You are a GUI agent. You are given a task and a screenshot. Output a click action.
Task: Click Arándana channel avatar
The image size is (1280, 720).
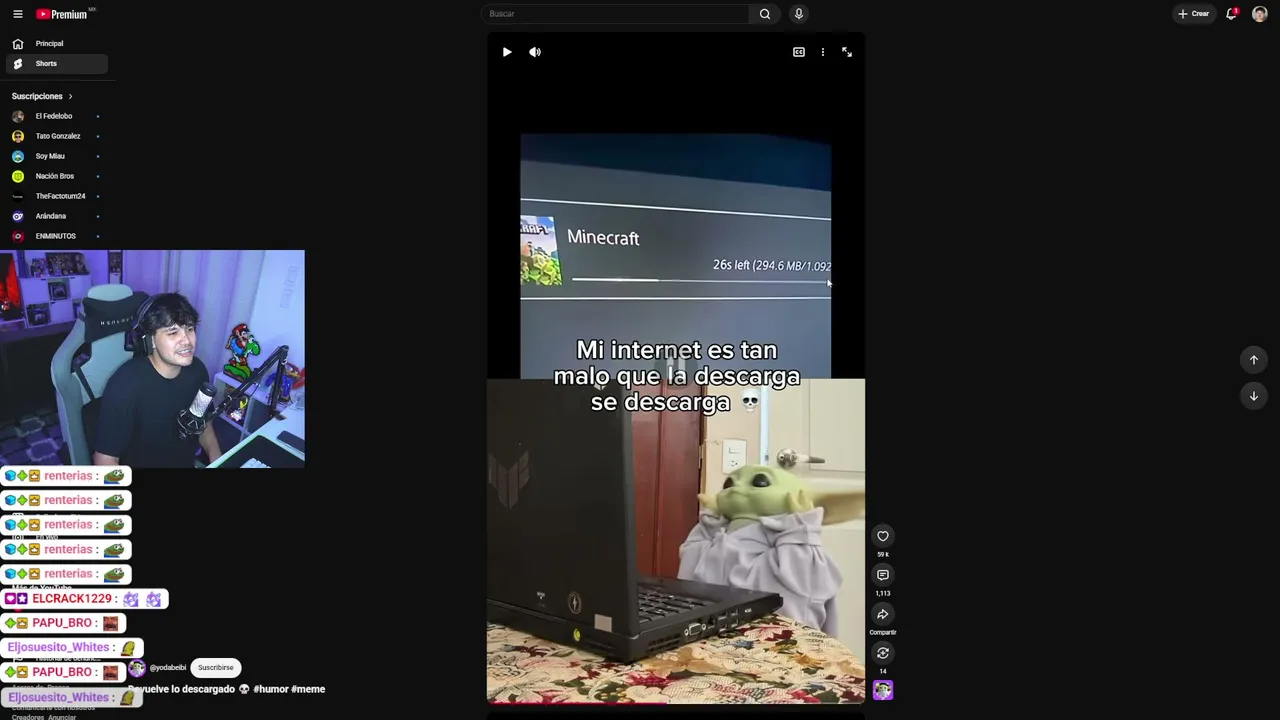[x=18, y=216]
